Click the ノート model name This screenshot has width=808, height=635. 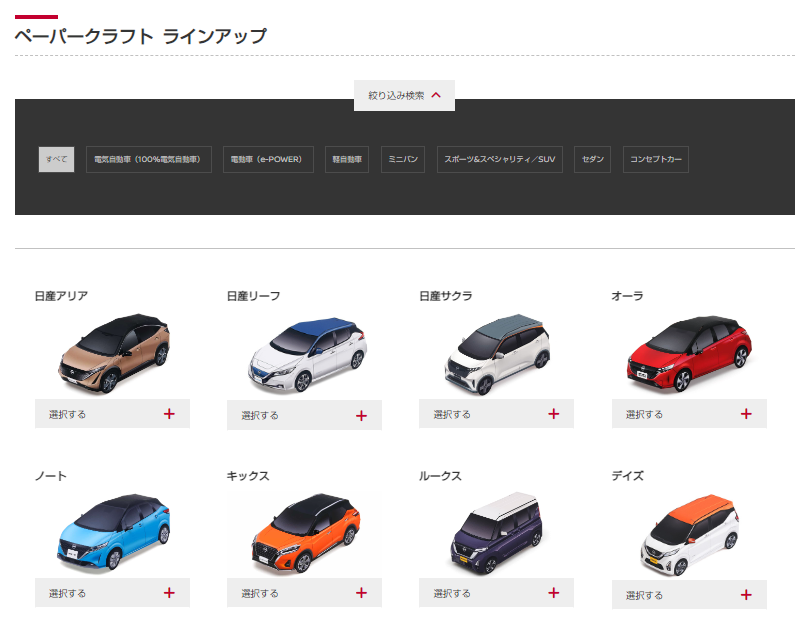click(50, 476)
